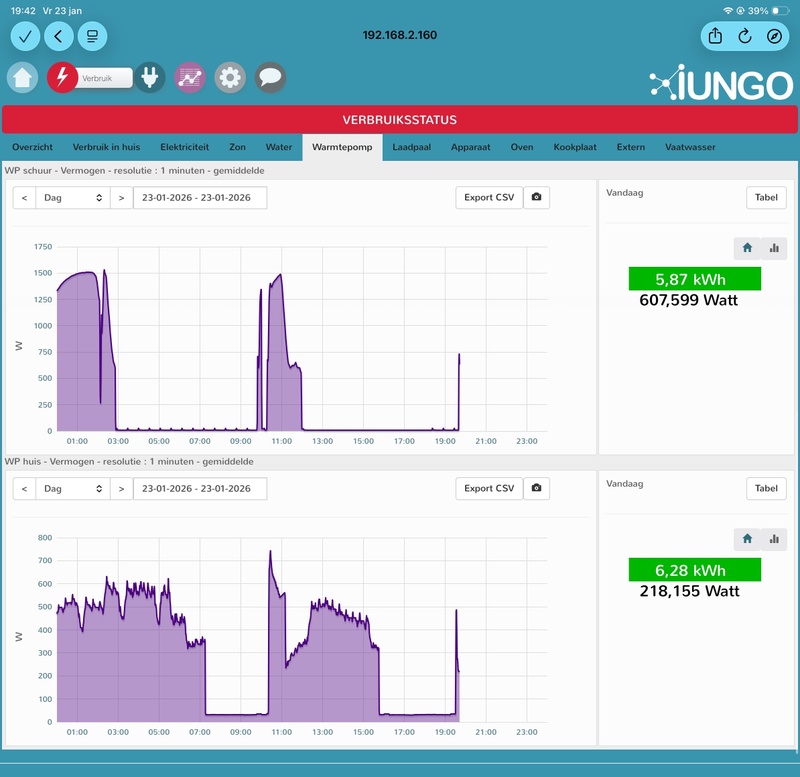Select the Warmtepomp tab
The height and width of the screenshot is (777, 800).
pyautogui.click(x=342, y=147)
